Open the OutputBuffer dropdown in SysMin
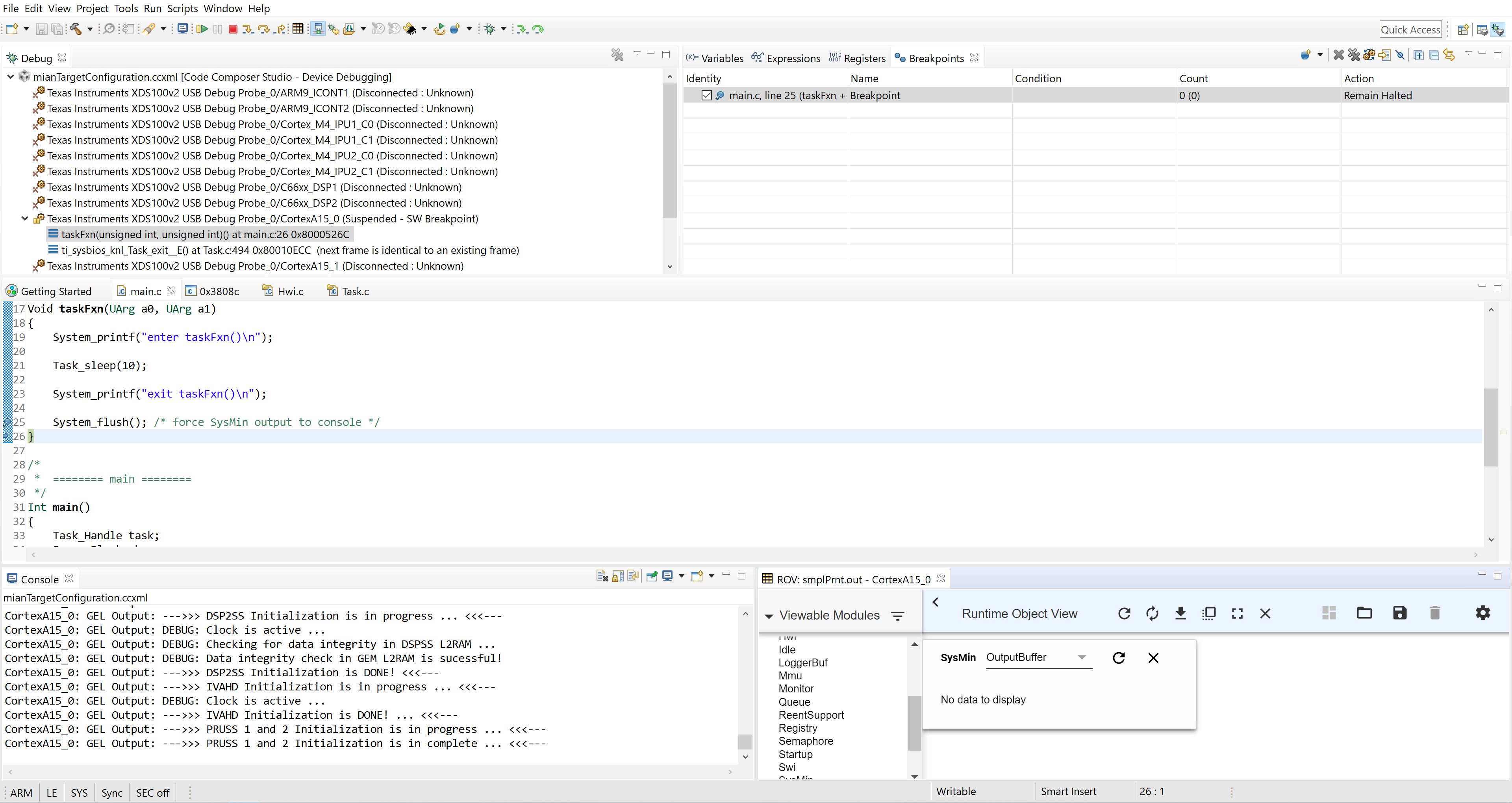This screenshot has height=803, width=1512. (x=1081, y=657)
